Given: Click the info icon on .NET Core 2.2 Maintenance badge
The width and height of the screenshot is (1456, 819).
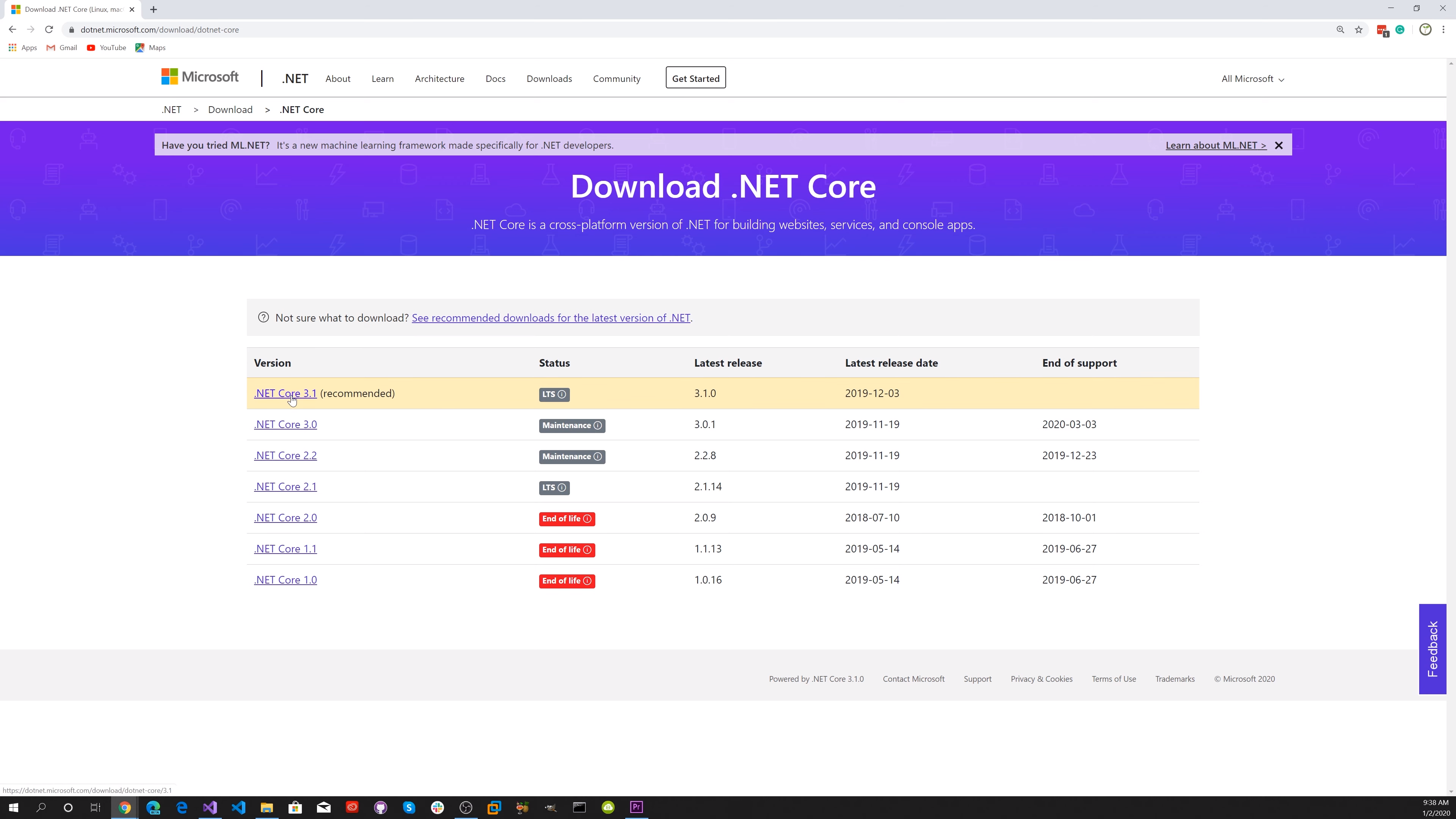Looking at the screenshot, I should coord(598,456).
